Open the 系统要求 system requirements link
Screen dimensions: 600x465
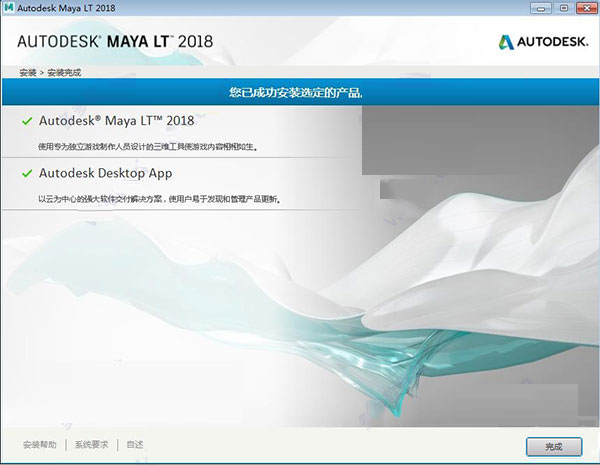[91, 445]
